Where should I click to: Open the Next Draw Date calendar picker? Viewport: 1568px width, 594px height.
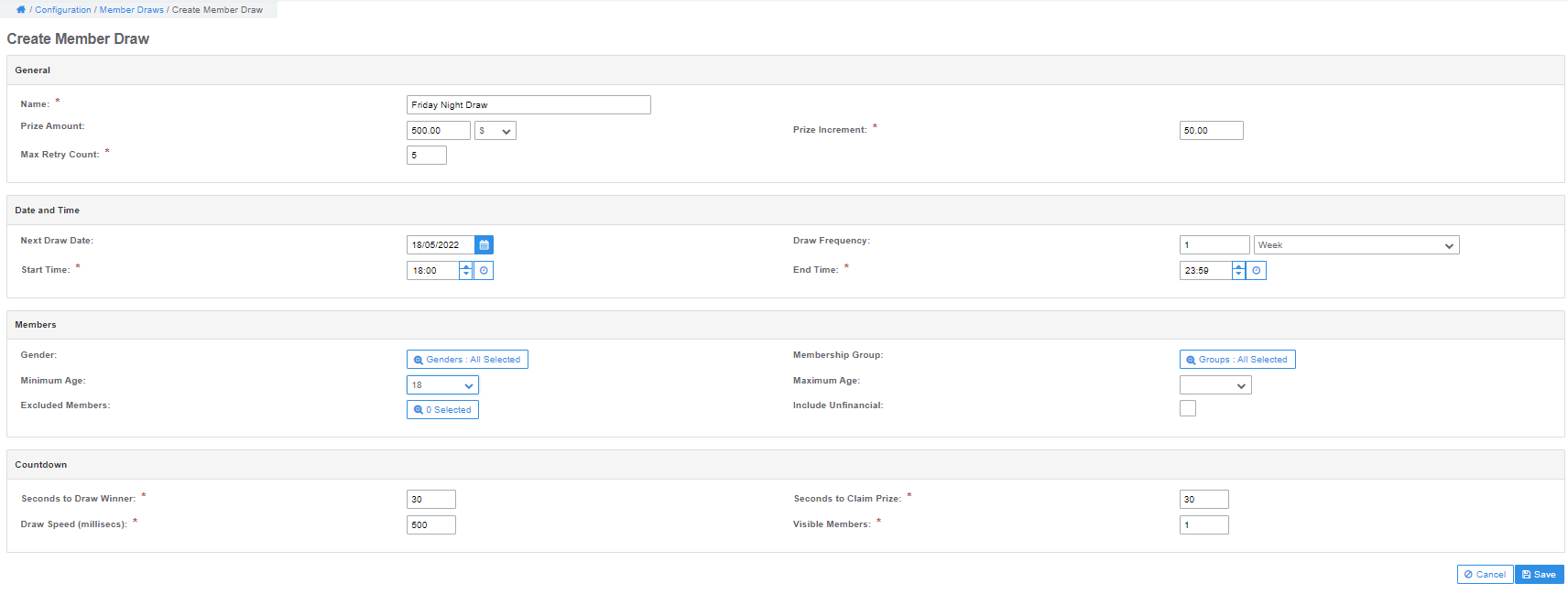484,245
